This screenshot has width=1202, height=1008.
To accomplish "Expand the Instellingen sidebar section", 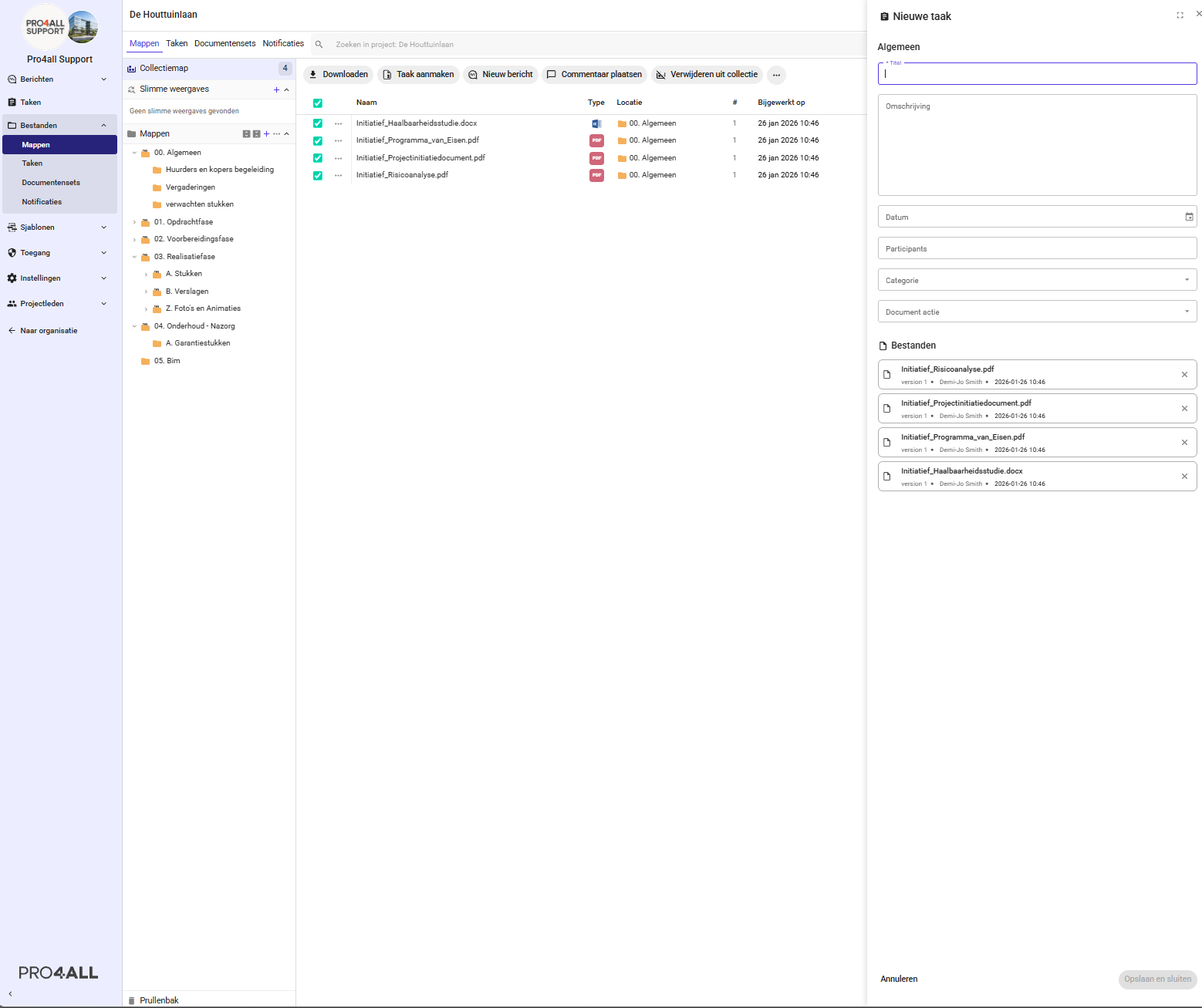I will pyautogui.click(x=103, y=278).
